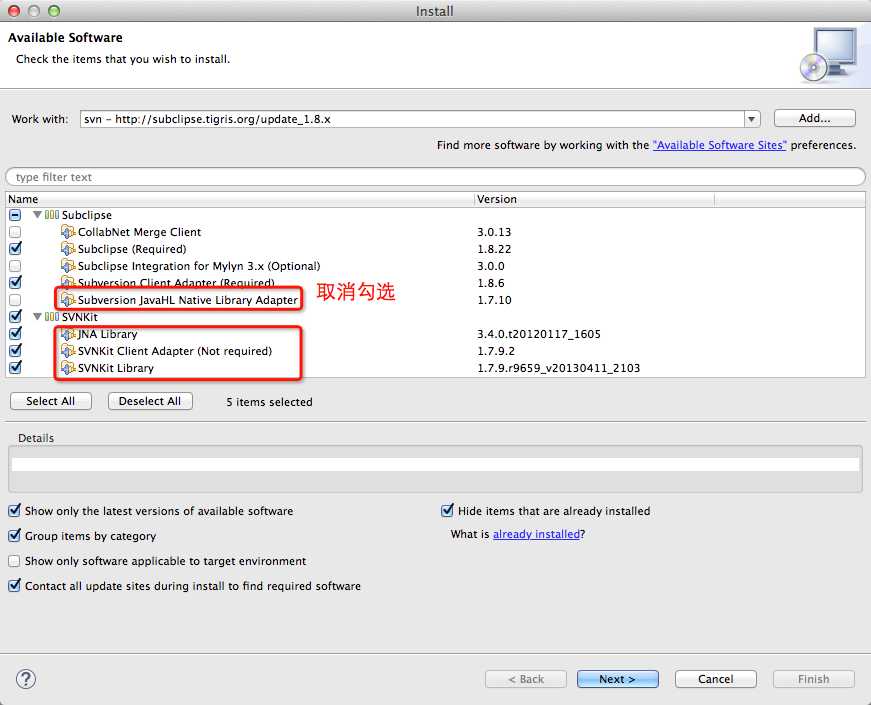Select the JNA Library row text

pos(107,334)
